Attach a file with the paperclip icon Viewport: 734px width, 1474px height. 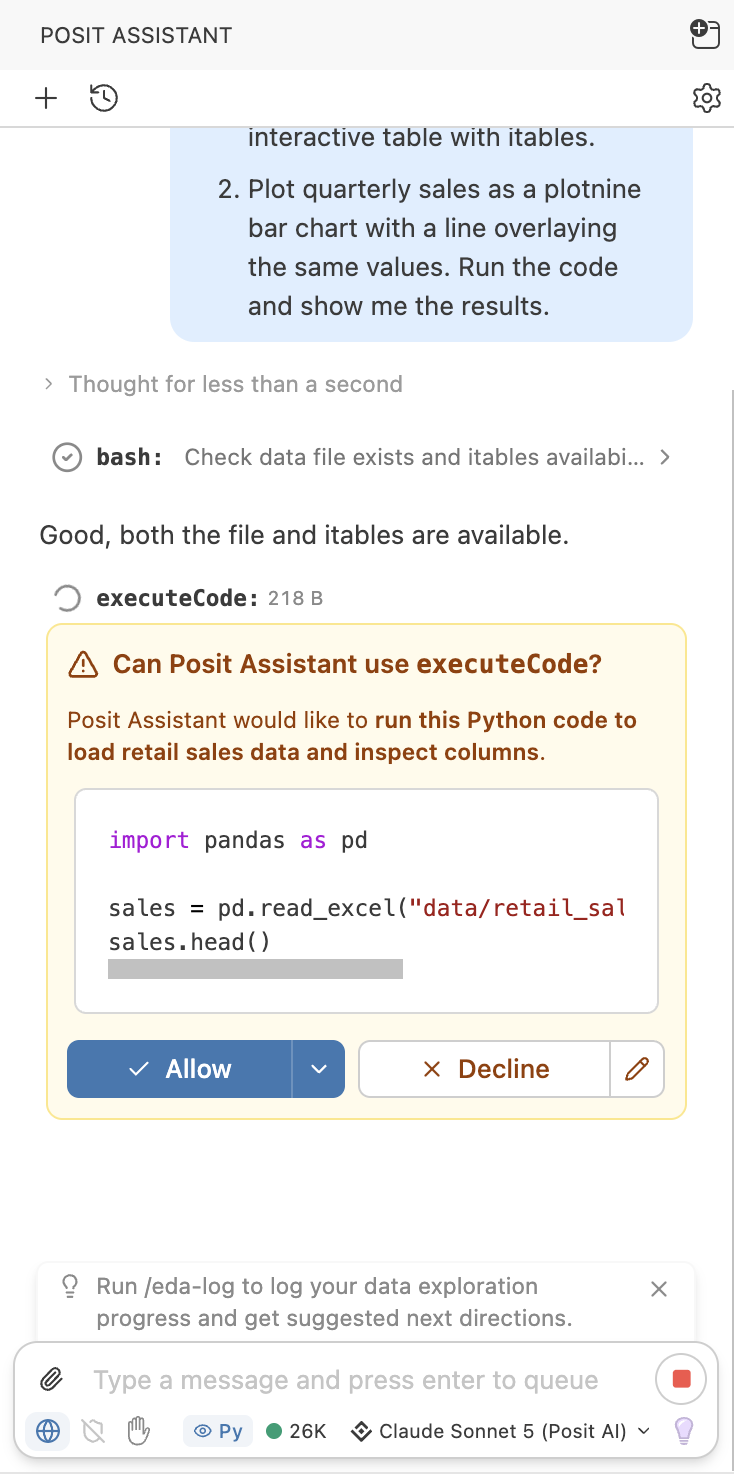pos(51,1380)
